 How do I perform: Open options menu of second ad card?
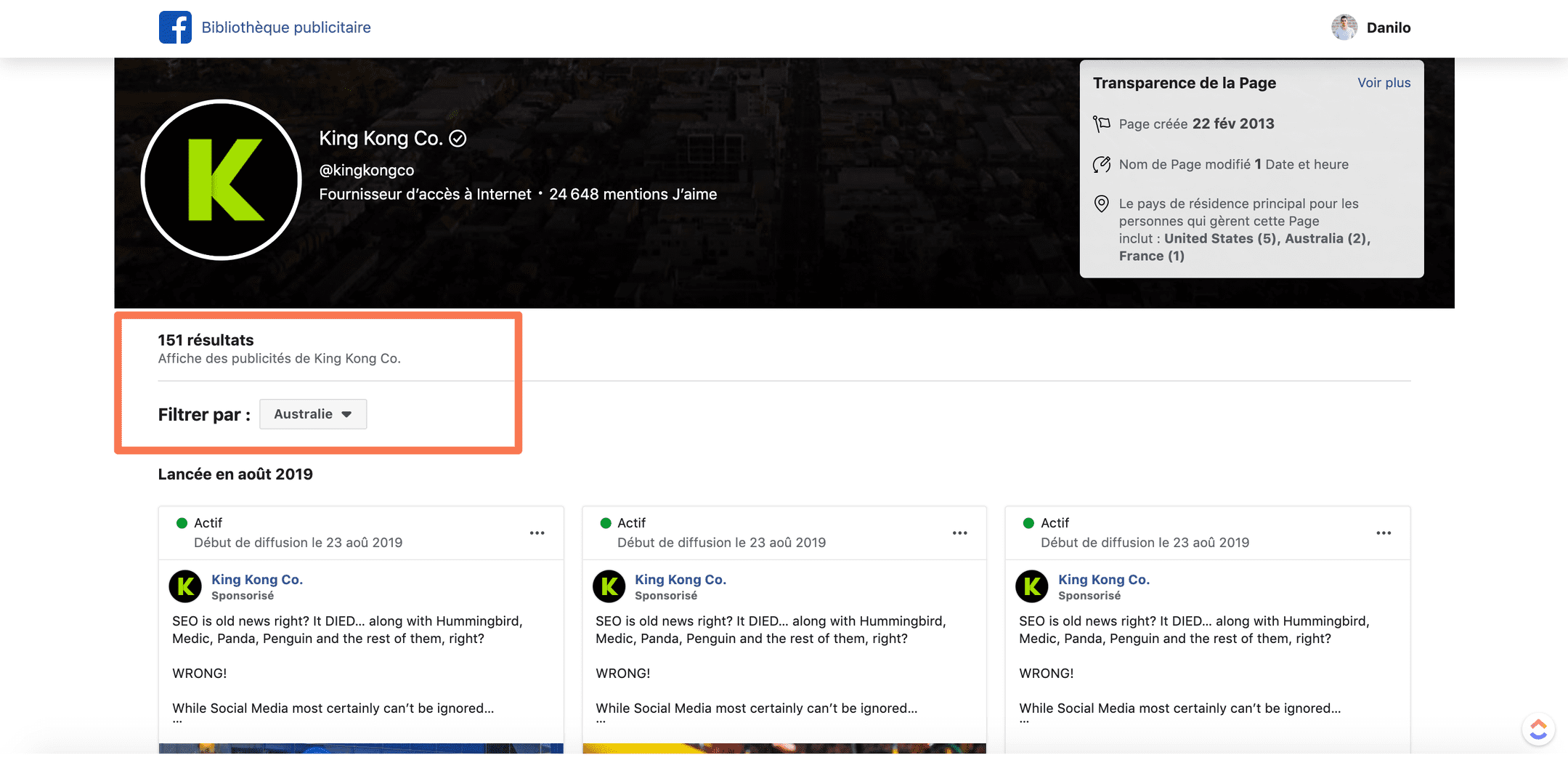[x=960, y=533]
